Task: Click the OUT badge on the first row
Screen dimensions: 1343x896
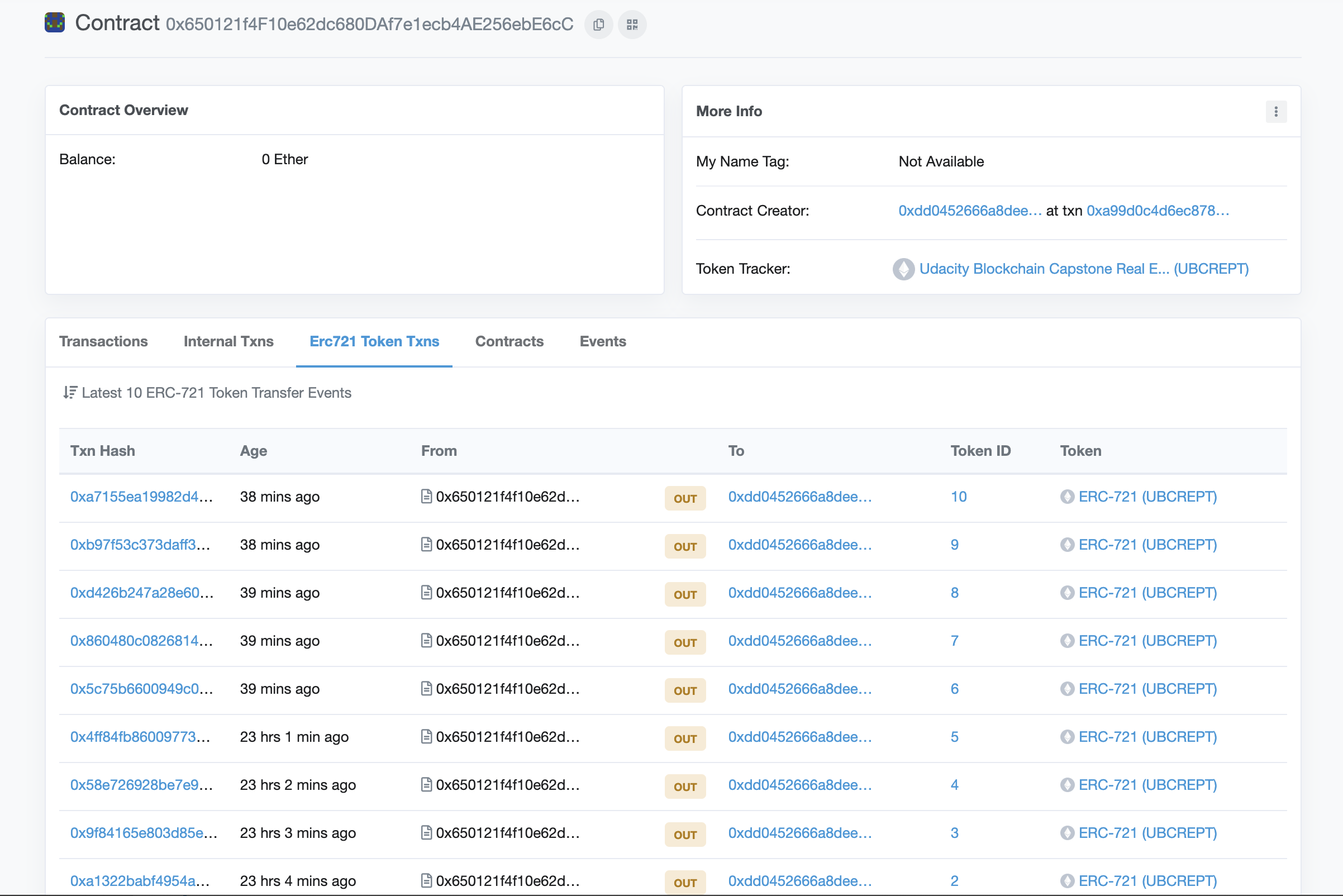Action: [685, 498]
